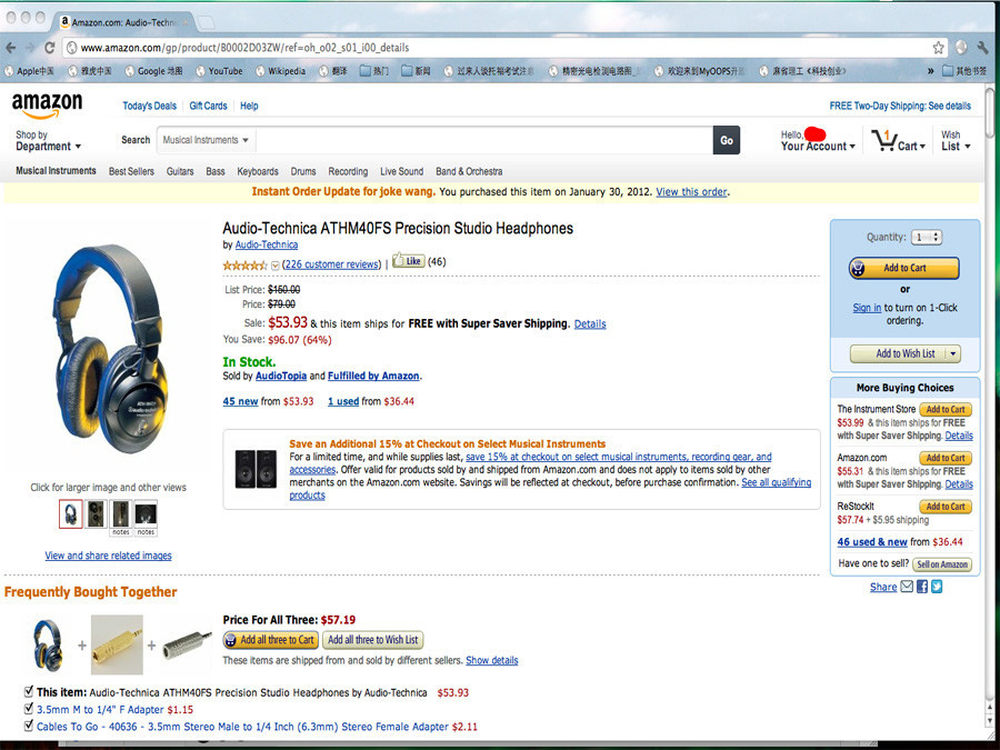Uncheck the 3.5mm M to 1/4" F Adapter checkbox
The height and width of the screenshot is (750, 1000).
click(x=28, y=708)
